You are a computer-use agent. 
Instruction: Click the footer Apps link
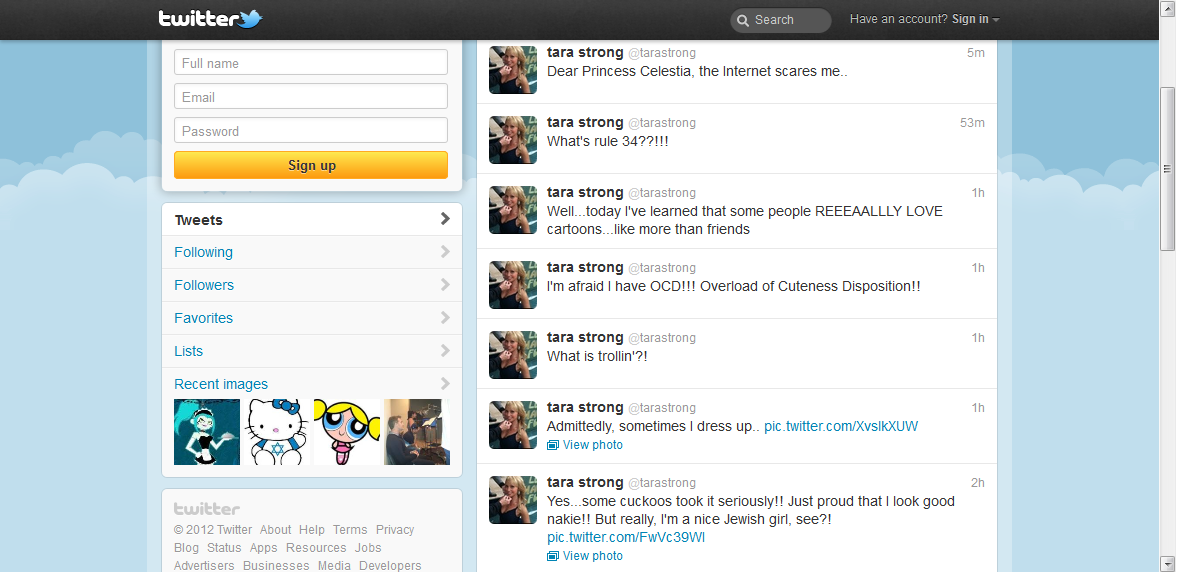click(263, 548)
